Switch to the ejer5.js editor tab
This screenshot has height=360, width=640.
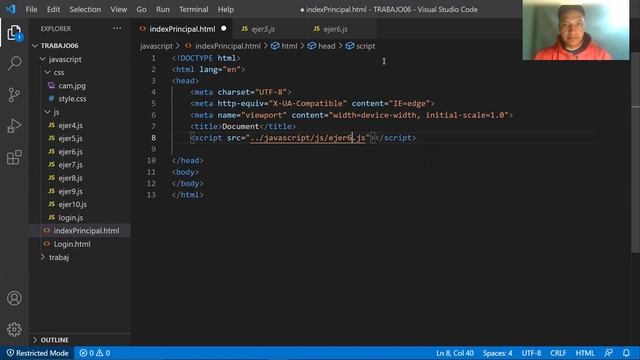tap(263, 29)
